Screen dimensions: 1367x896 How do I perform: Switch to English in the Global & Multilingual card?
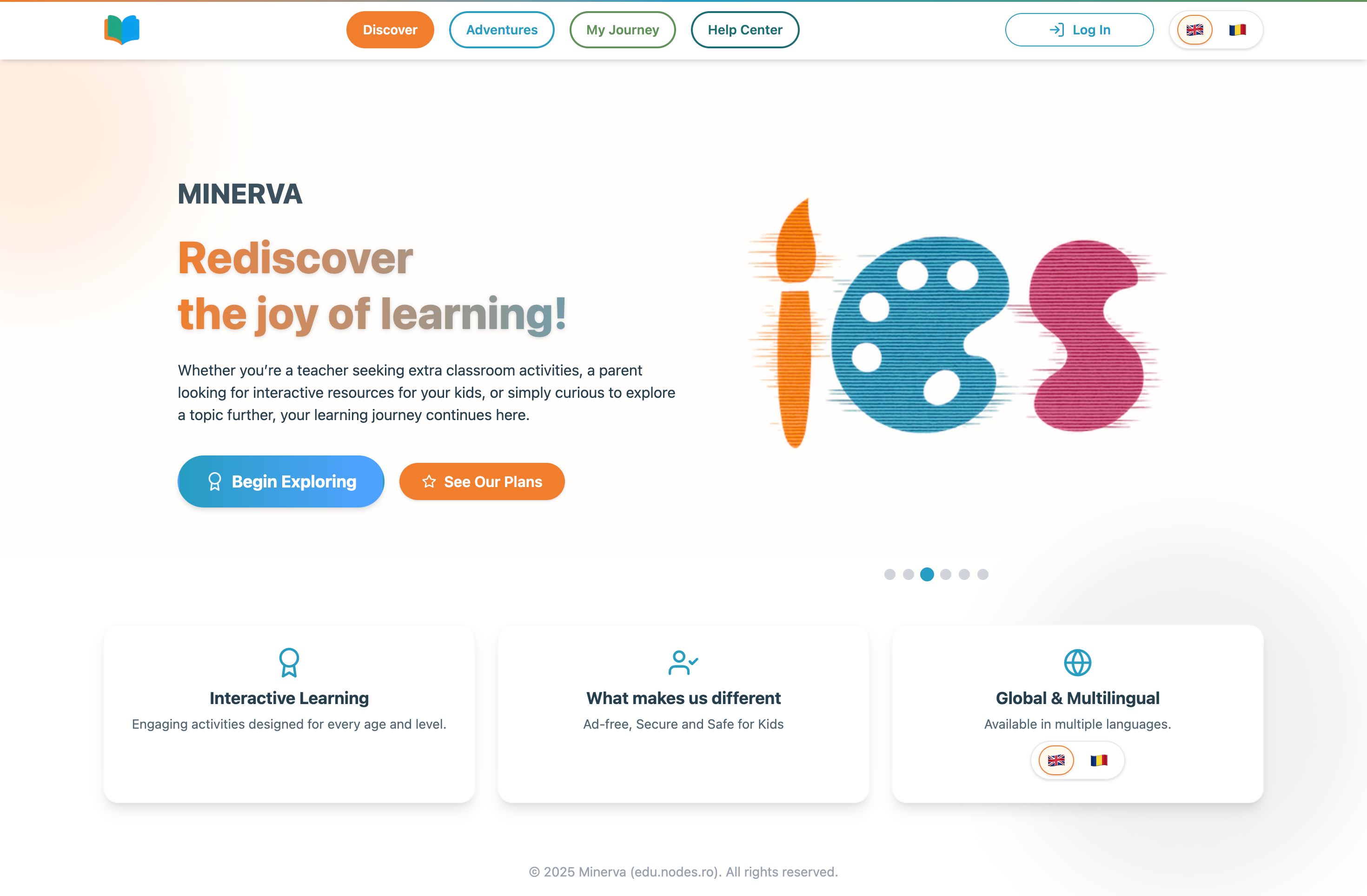click(1055, 760)
